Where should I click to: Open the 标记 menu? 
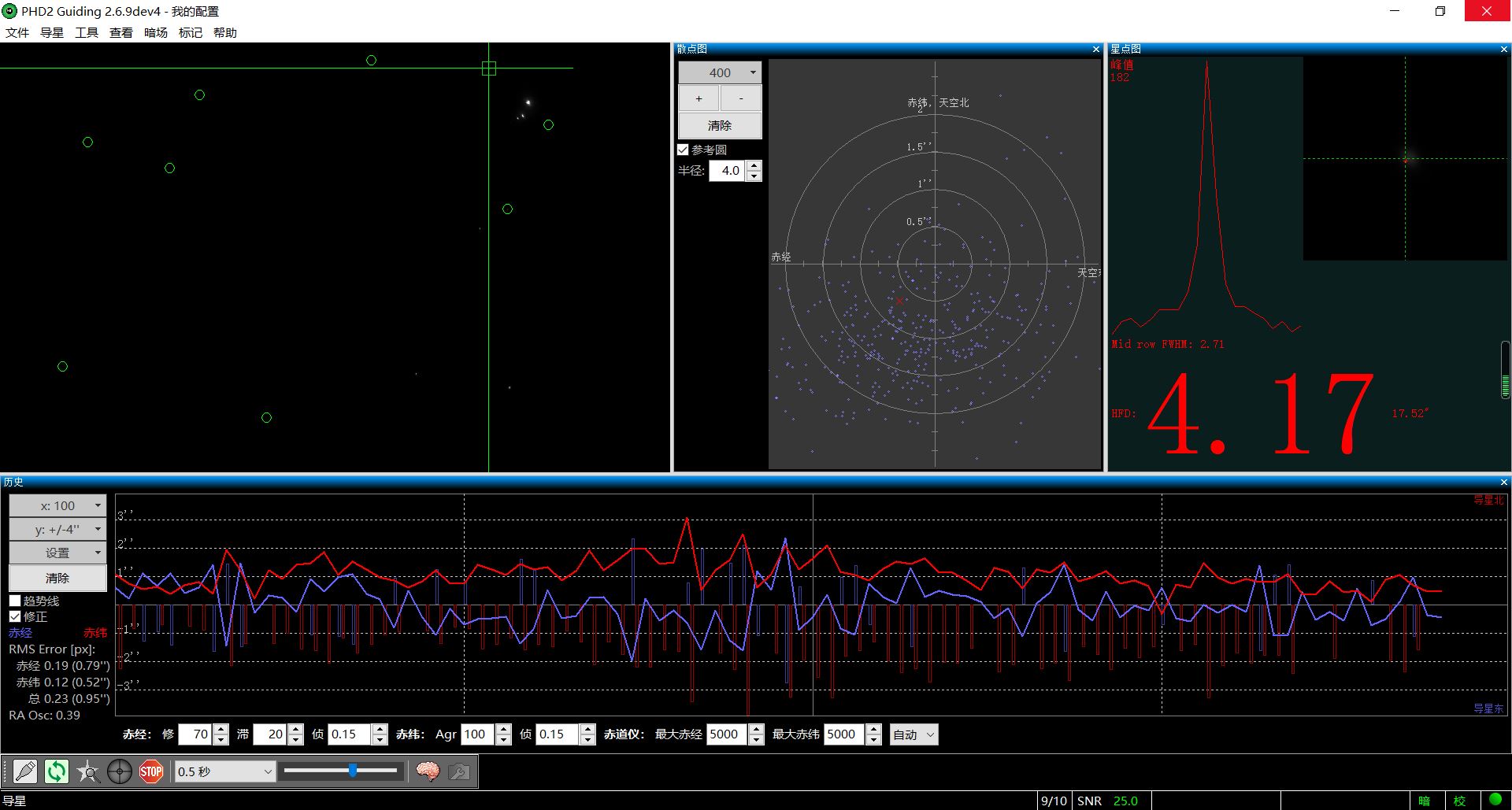click(x=191, y=32)
